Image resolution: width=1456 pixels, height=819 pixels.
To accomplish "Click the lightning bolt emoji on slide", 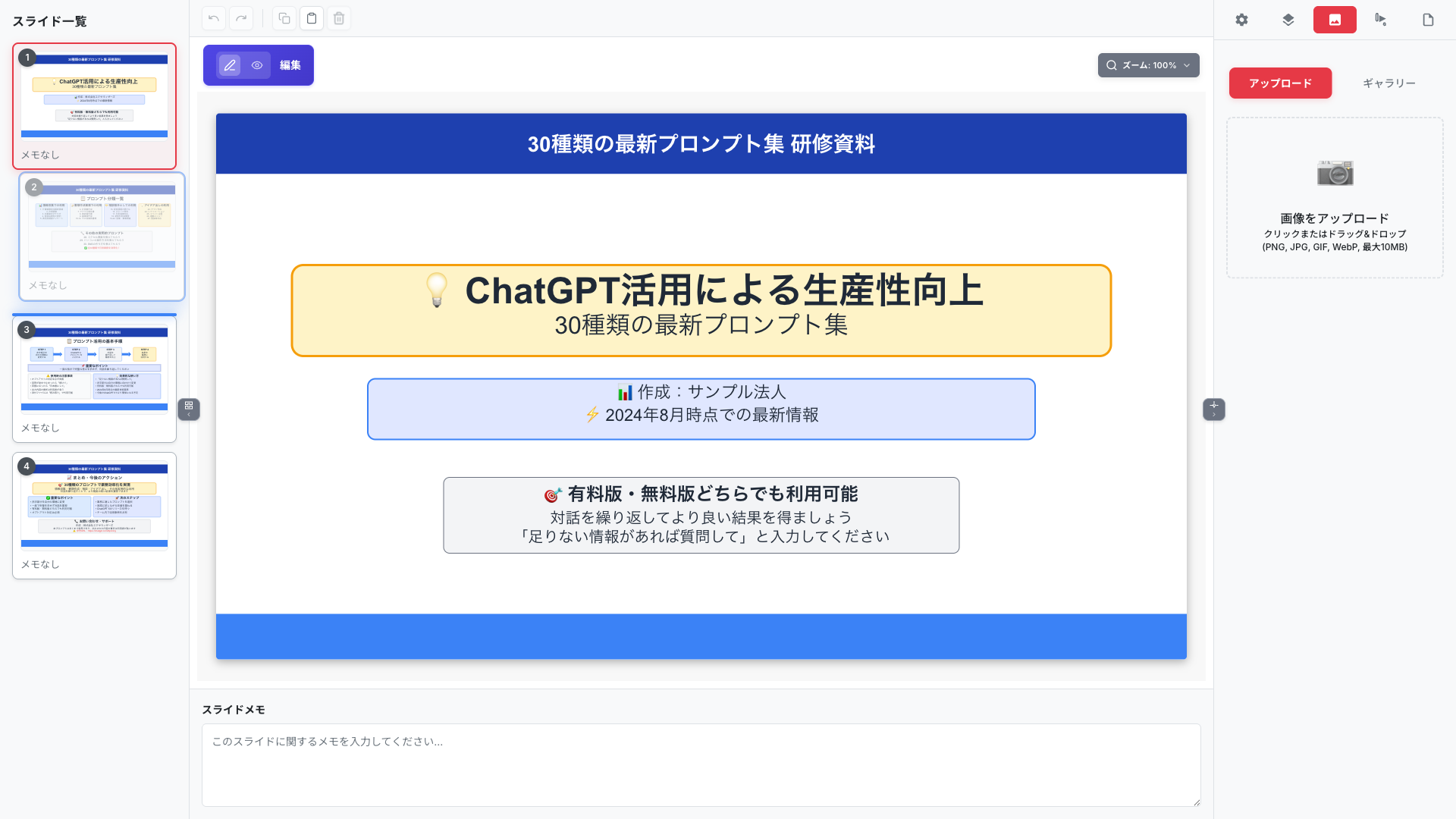I will pos(592,416).
